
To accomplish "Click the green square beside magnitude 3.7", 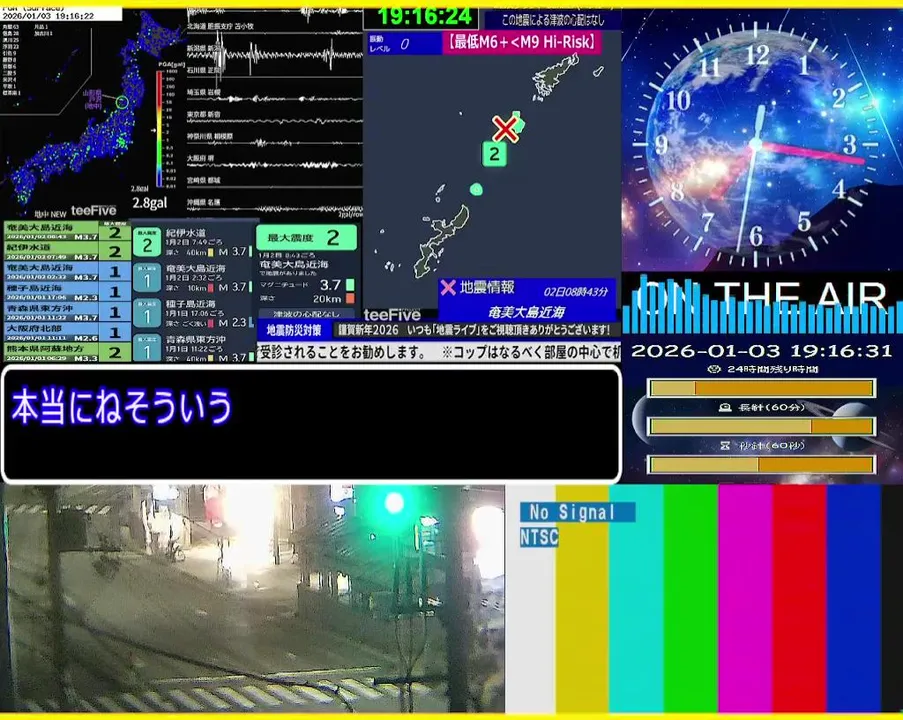I will [350, 285].
